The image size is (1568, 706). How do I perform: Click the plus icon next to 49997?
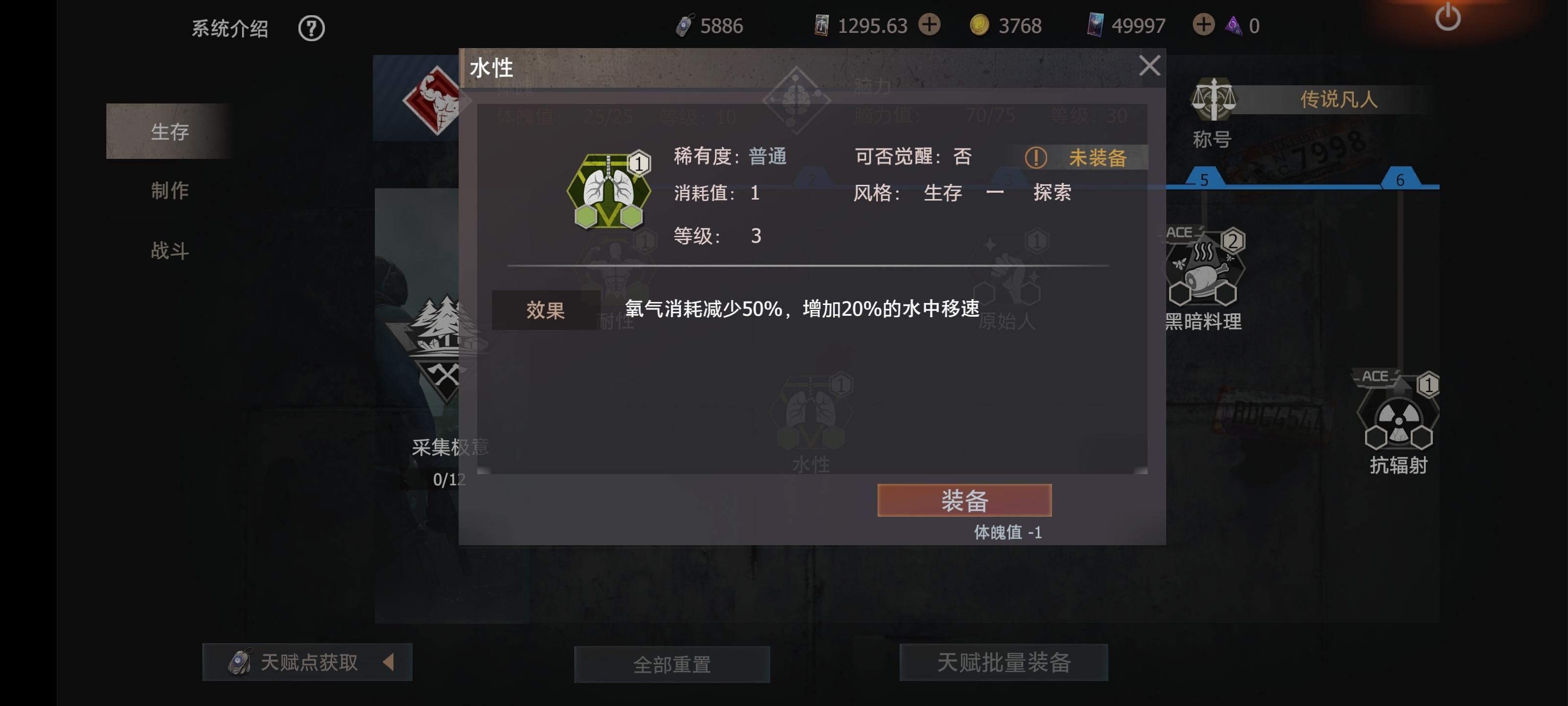coord(1203,25)
